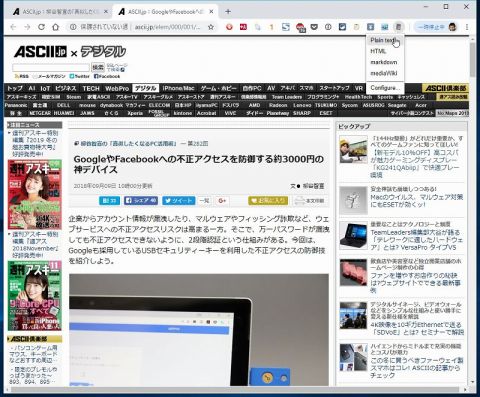Open the テレワーク VersaPro pickup article
Viewport: 480px width, 397px height.
tap(417, 240)
